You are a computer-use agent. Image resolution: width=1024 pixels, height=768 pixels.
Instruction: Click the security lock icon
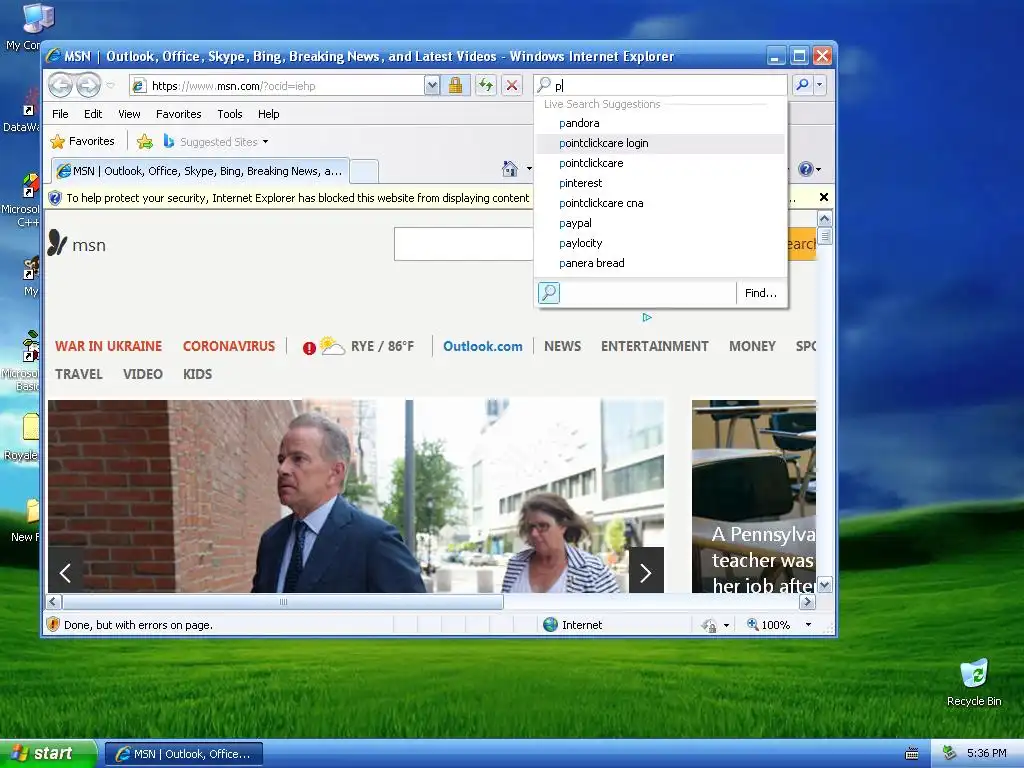(455, 86)
